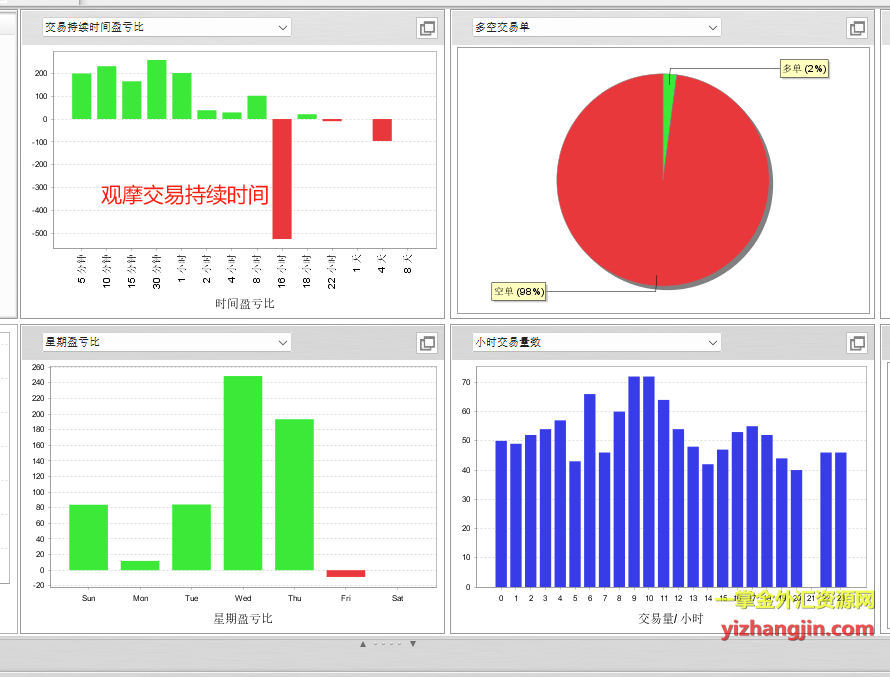Pop out the 交易持续时间盈亏比 chart window
The height and width of the screenshot is (677, 890).
coord(427,29)
